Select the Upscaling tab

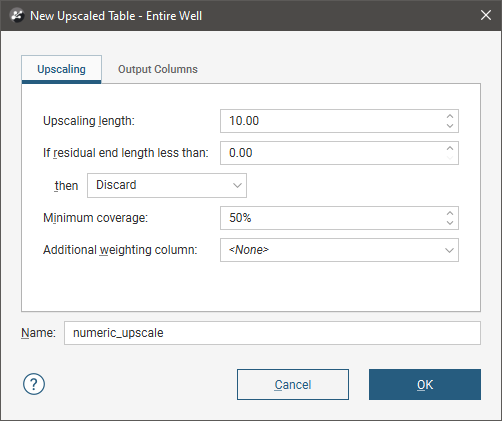point(61,69)
